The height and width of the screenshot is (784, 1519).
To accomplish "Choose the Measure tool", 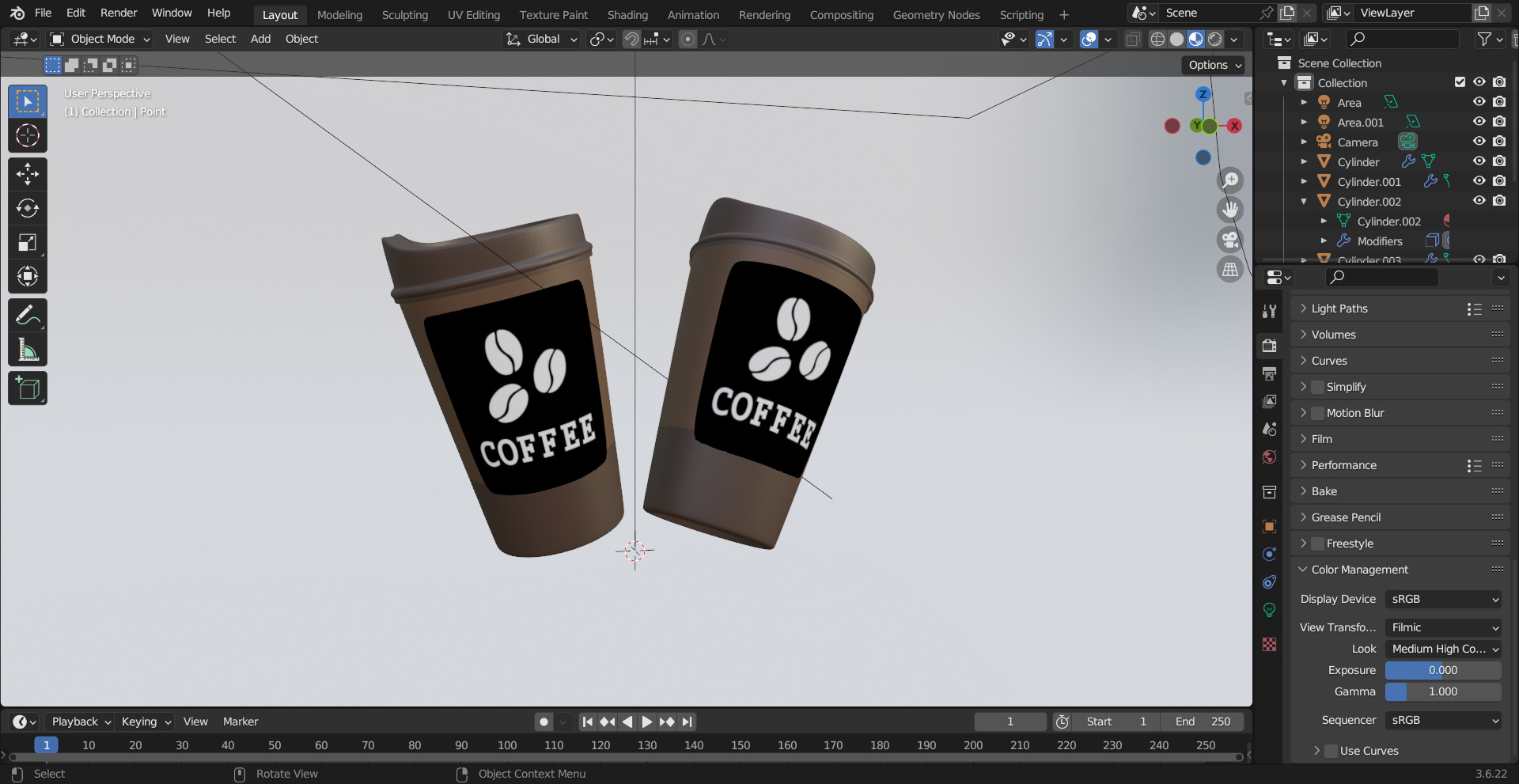I will pyautogui.click(x=28, y=350).
